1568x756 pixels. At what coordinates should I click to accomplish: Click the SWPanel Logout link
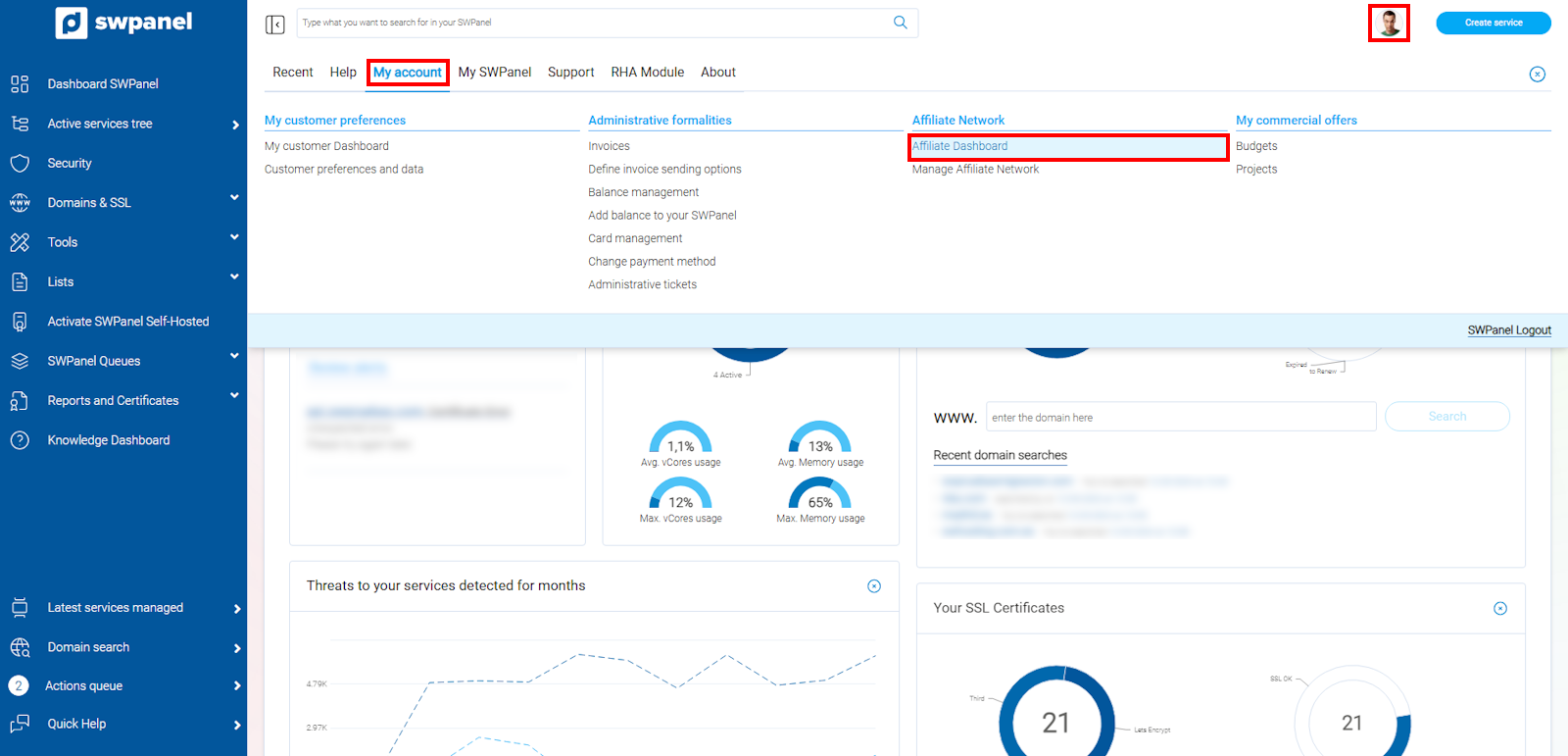pos(1508,330)
